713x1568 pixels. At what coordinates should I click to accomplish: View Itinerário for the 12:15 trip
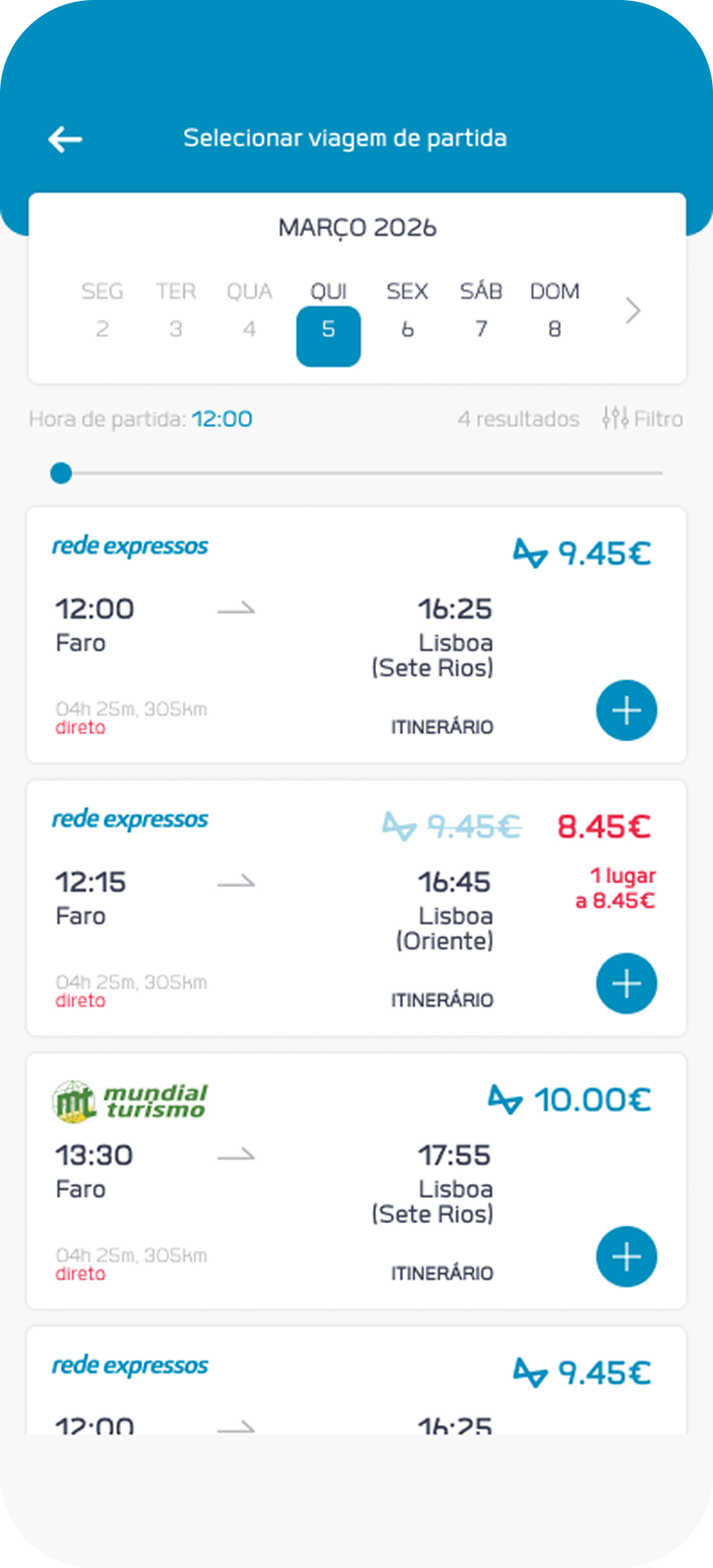point(441,1000)
